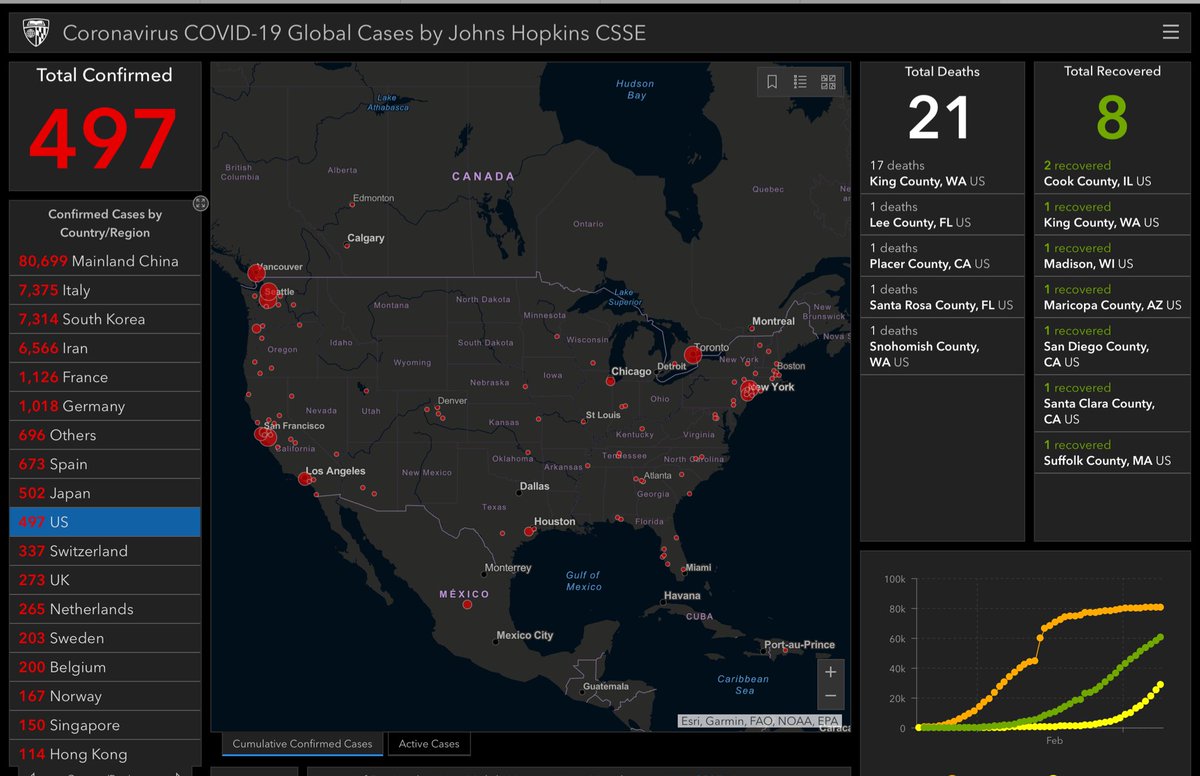The height and width of the screenshot is (776, 1200).
Task: Select Netherlands in the country list
Action: [x=105, y=609]
